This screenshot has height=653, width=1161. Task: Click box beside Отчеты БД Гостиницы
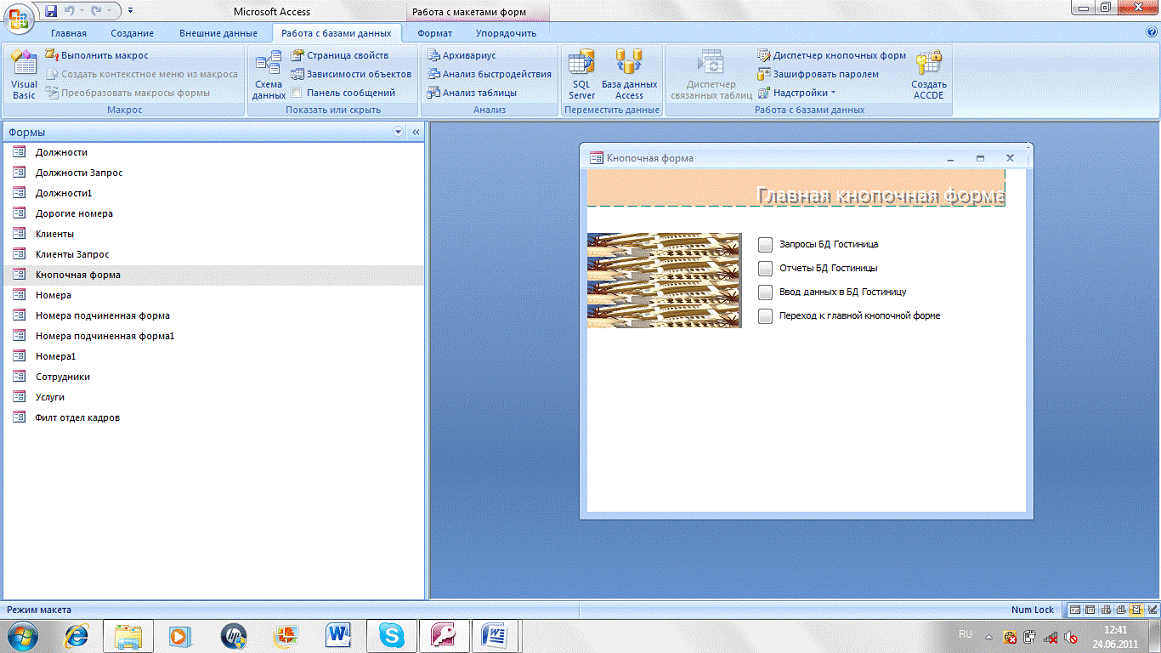point(766,268)
